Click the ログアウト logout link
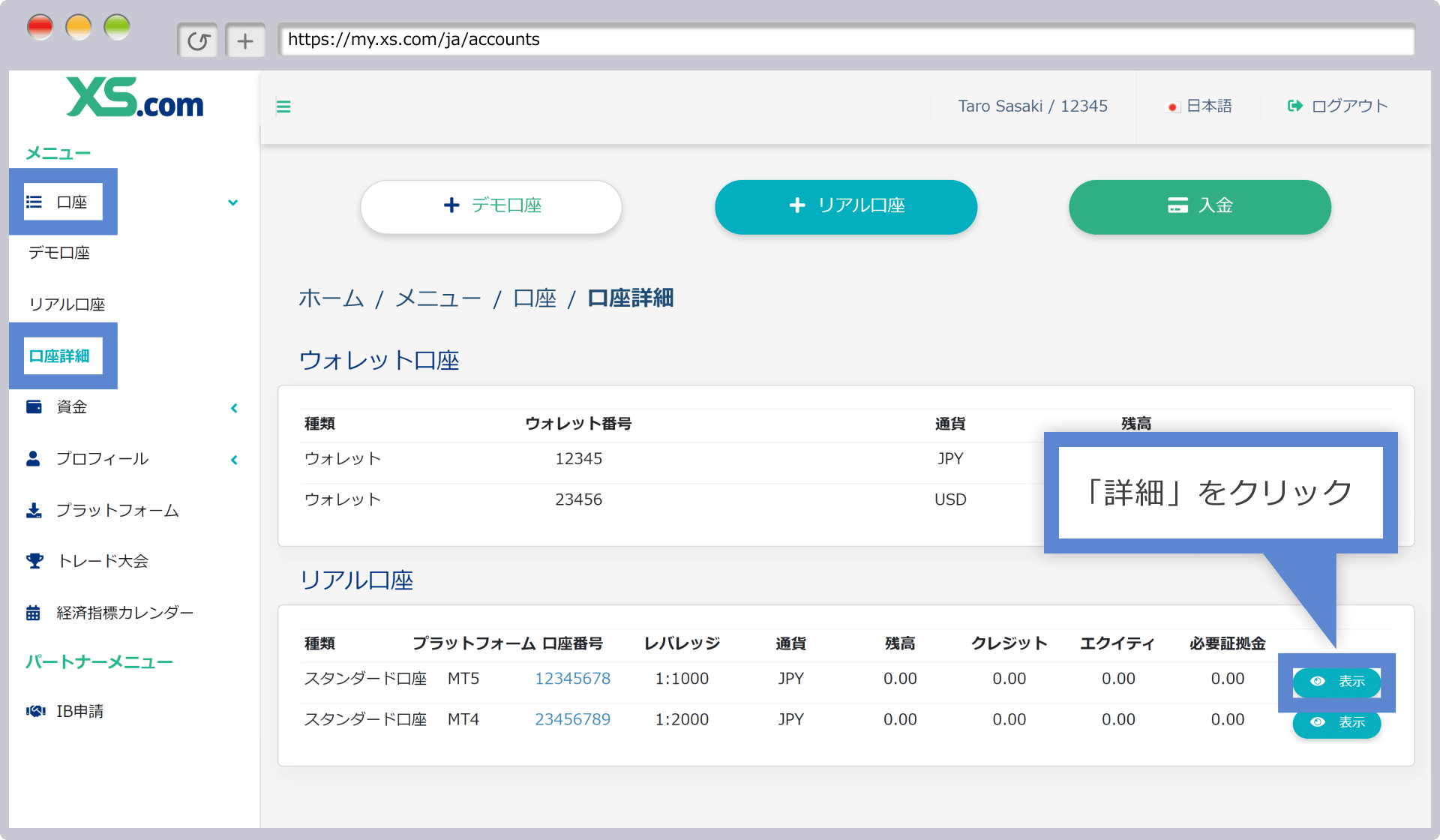This screenshot has height=840, width=1440. pyautogui.click(x=1338, y=106)
